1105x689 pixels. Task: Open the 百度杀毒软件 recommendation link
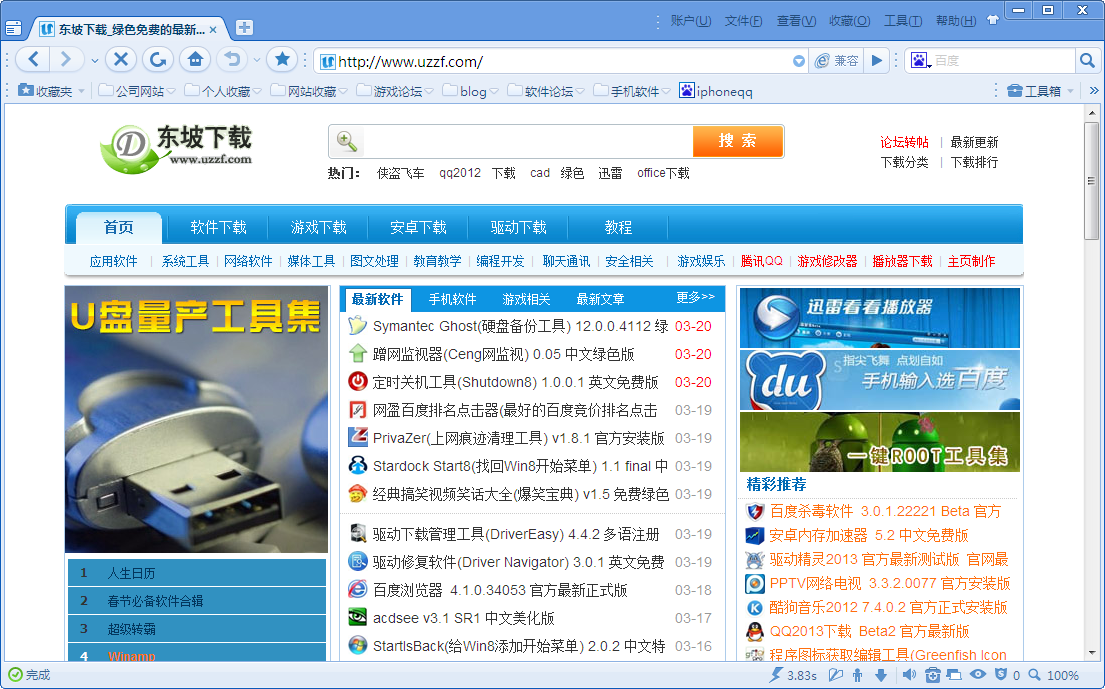tap(885, 511)
